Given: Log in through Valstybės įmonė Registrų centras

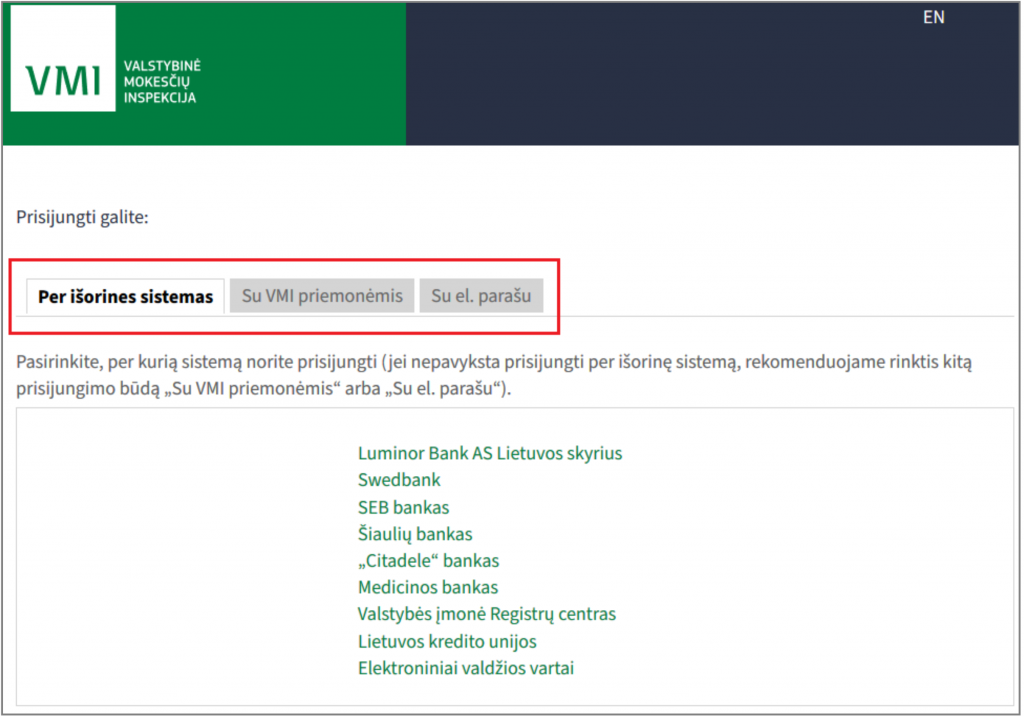Looking at the screenshot, I should pos(487,614).
